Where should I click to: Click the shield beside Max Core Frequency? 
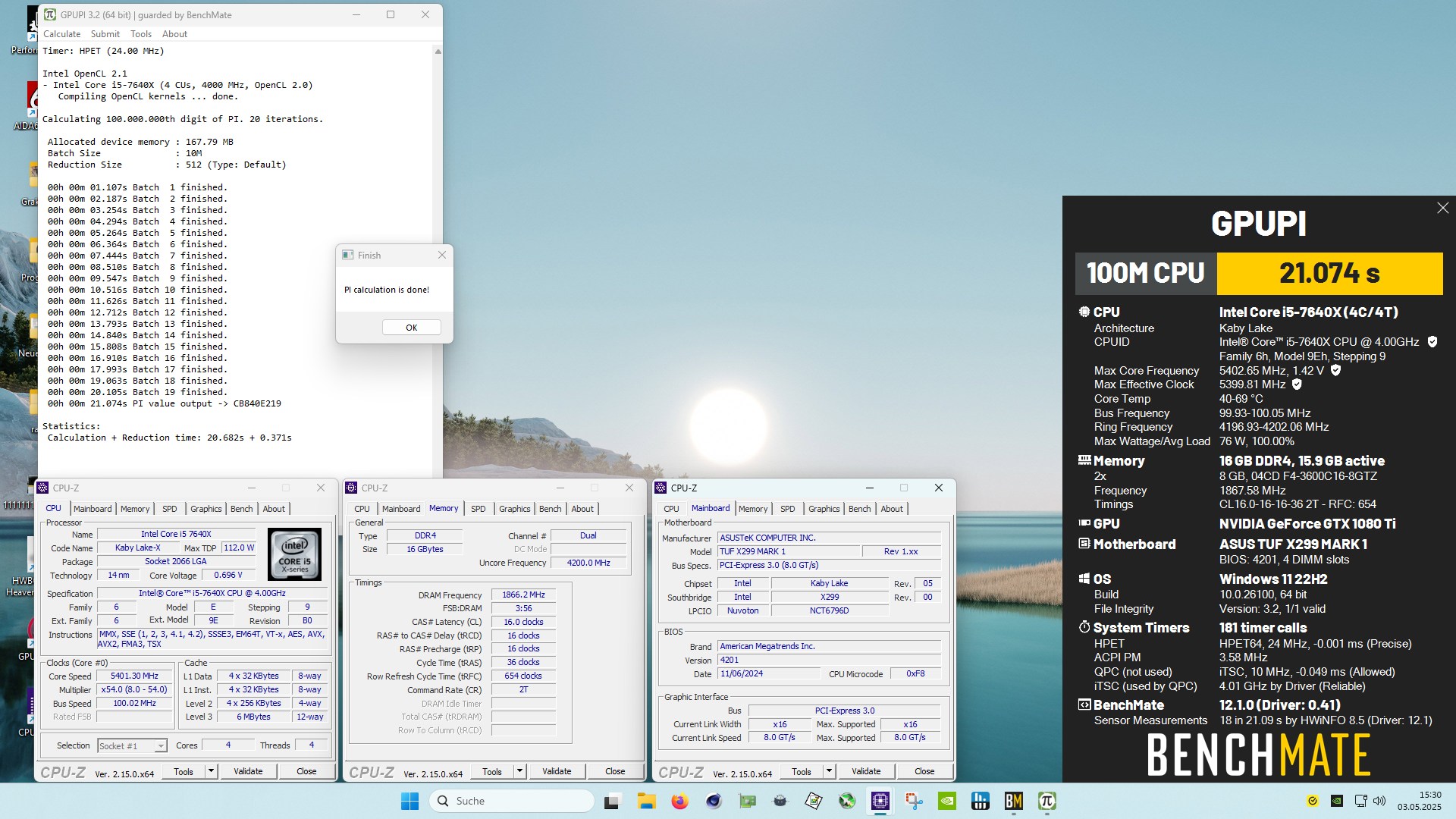pos(1335,371)
